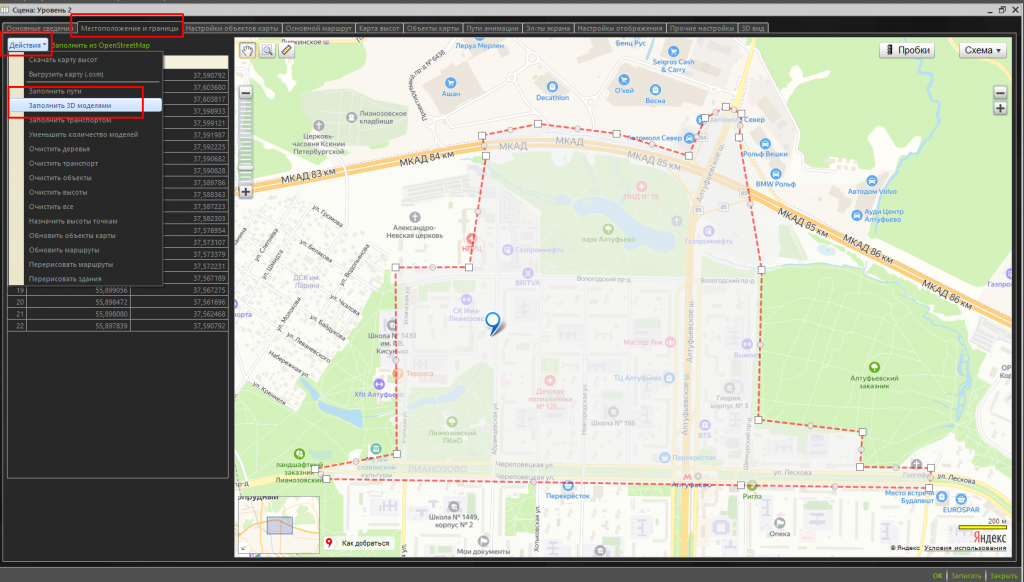The image size is (1024, 582).
Task: Click the Ашан store marker icon
Action: point(450,83)
